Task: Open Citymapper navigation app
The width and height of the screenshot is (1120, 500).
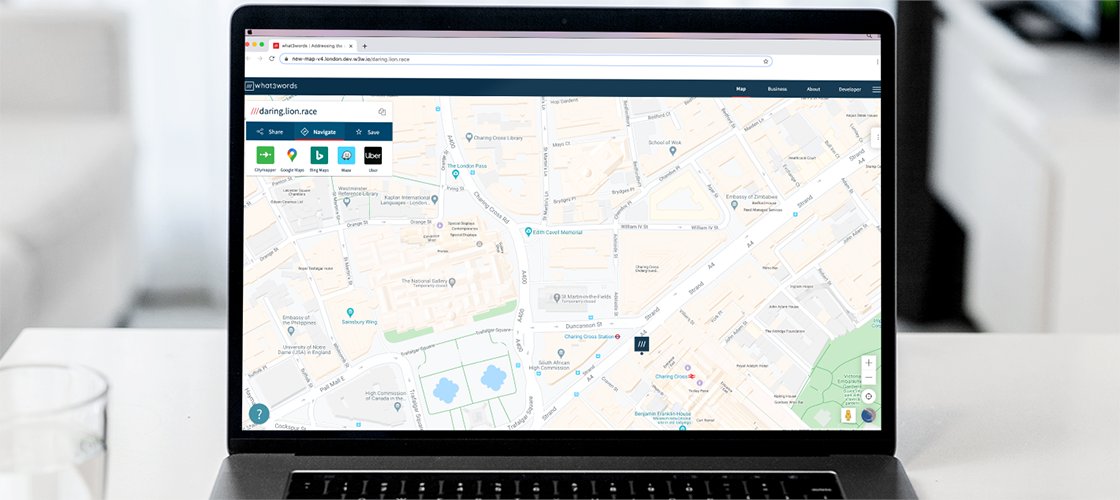Action: coord(266,156)
